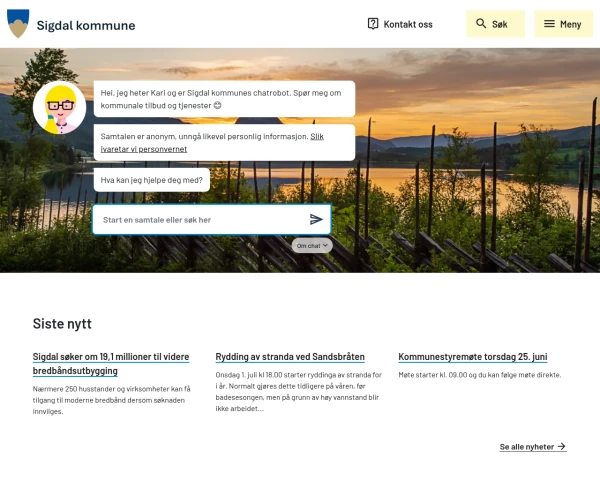Open 'Kommunestyremøte torsdag 25. juni' article

click(473, 357)
